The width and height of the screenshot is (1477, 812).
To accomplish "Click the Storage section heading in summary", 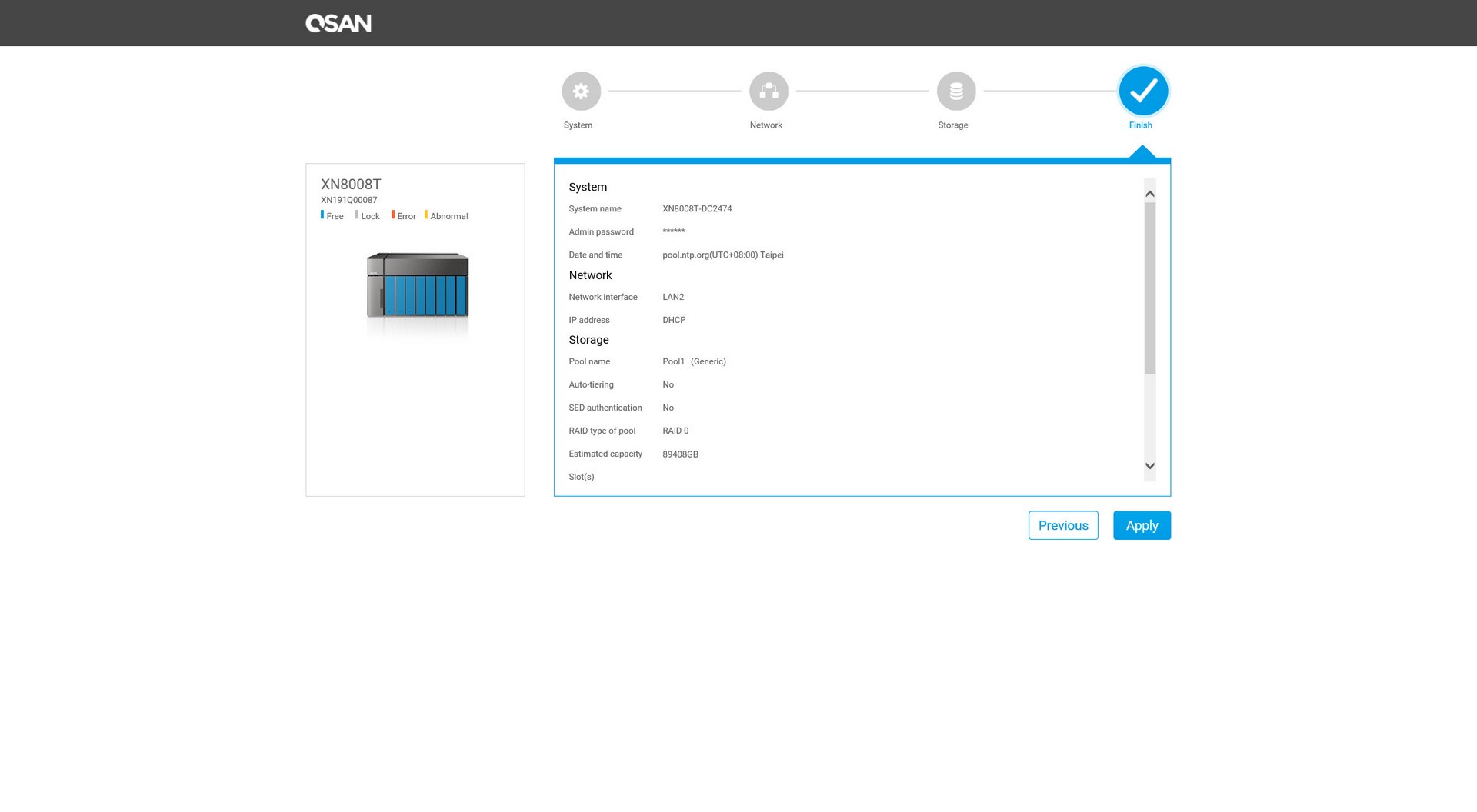I will coord(588,340).
